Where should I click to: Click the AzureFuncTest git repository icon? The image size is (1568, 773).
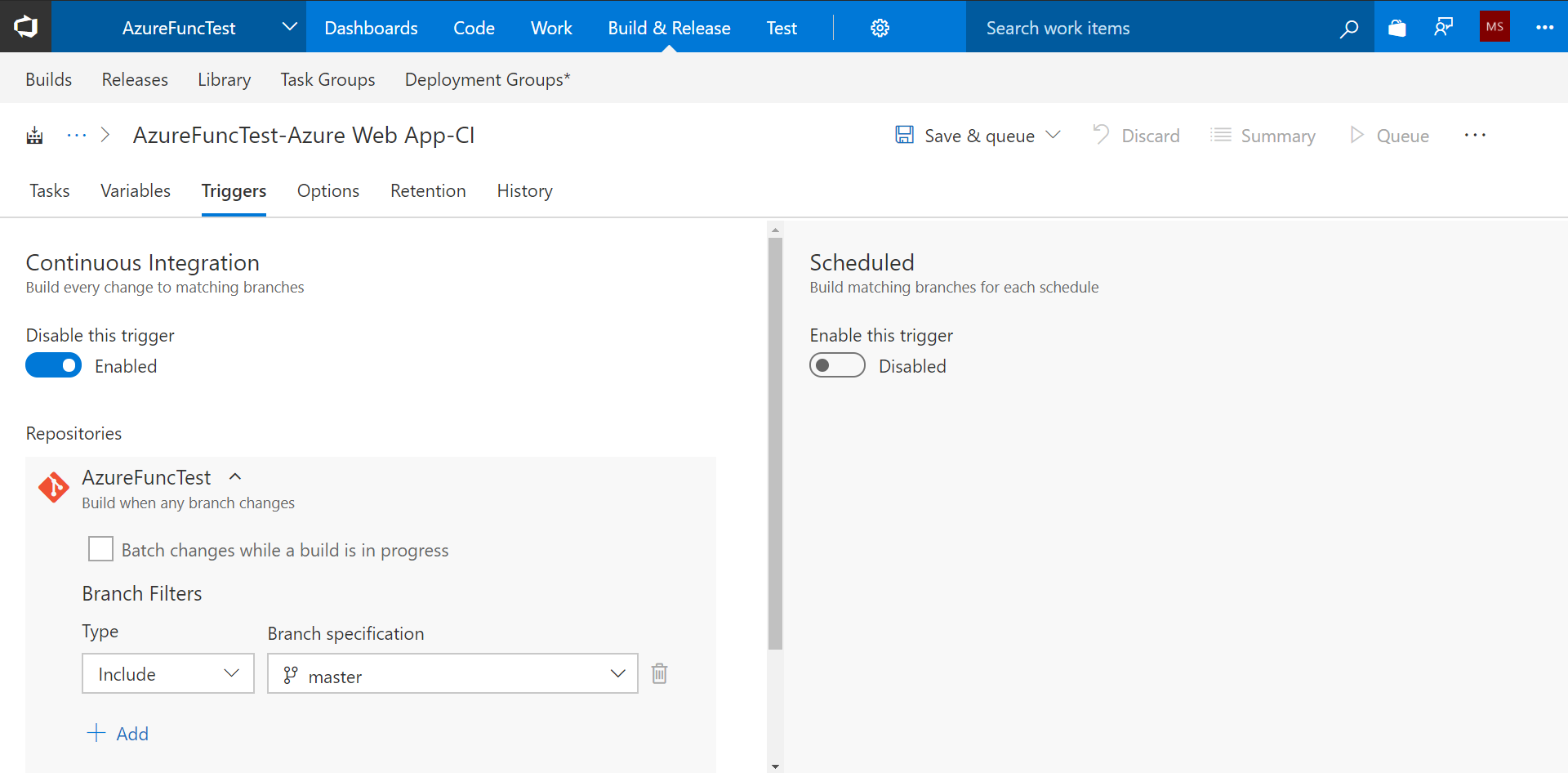pyautogui.click(x=54, y=488)
